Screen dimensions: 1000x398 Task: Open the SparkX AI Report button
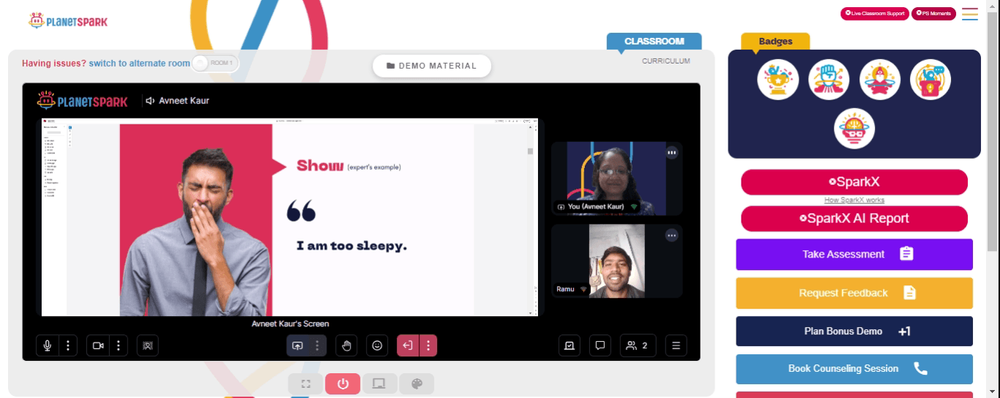click(854, 218)
